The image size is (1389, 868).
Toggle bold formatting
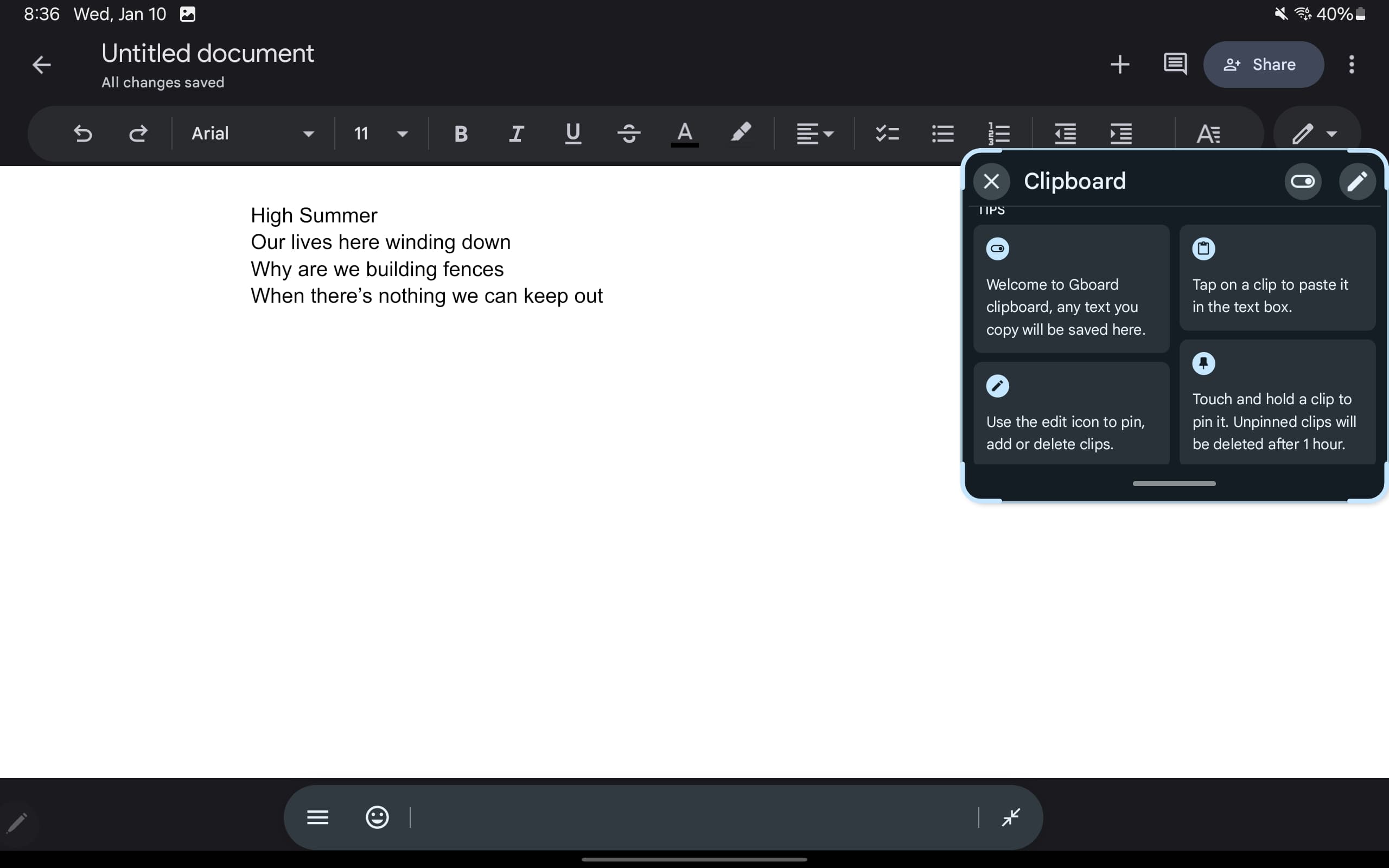460,134
